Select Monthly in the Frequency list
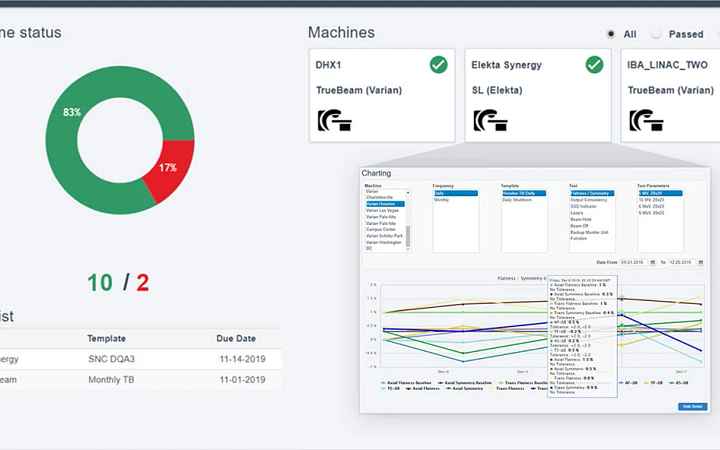This screenshot has width=720, height=450. point(442,200)
